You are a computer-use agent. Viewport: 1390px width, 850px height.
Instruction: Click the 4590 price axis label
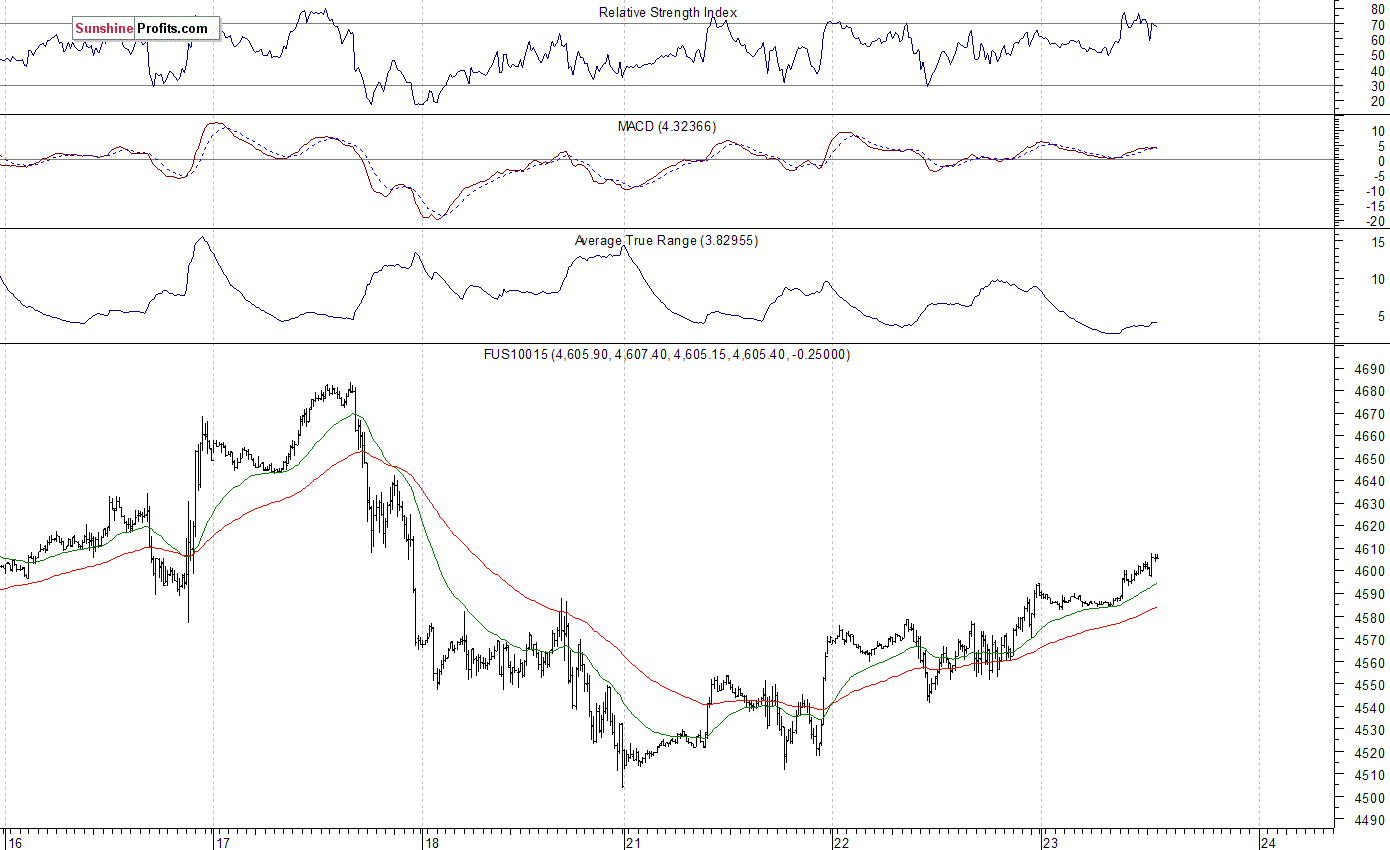[1370, 595]
